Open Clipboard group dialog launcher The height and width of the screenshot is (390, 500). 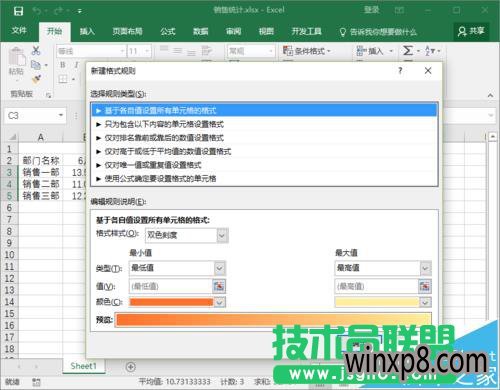(x=49, y=95)
